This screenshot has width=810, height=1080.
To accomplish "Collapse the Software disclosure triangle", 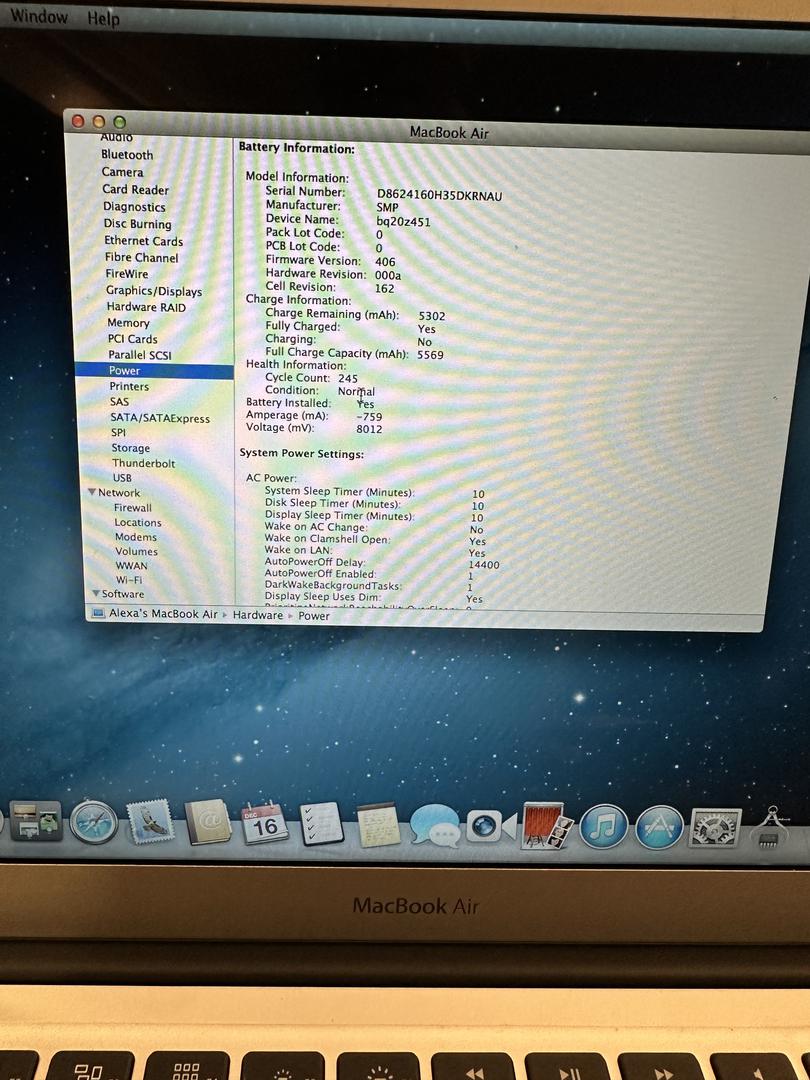I will pyautogui.click(x=96, y=594).
